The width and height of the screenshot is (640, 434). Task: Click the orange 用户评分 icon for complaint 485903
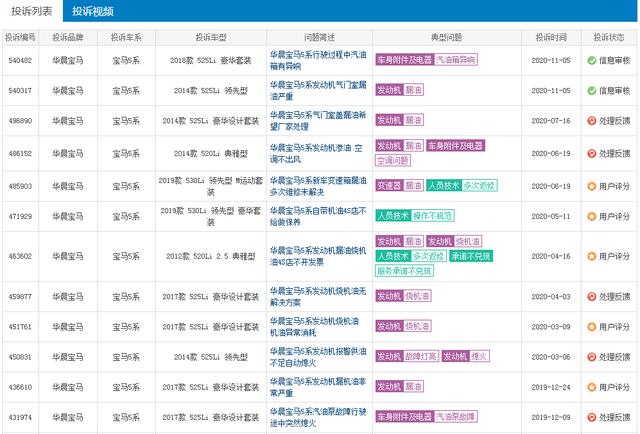tap(591, 186)
